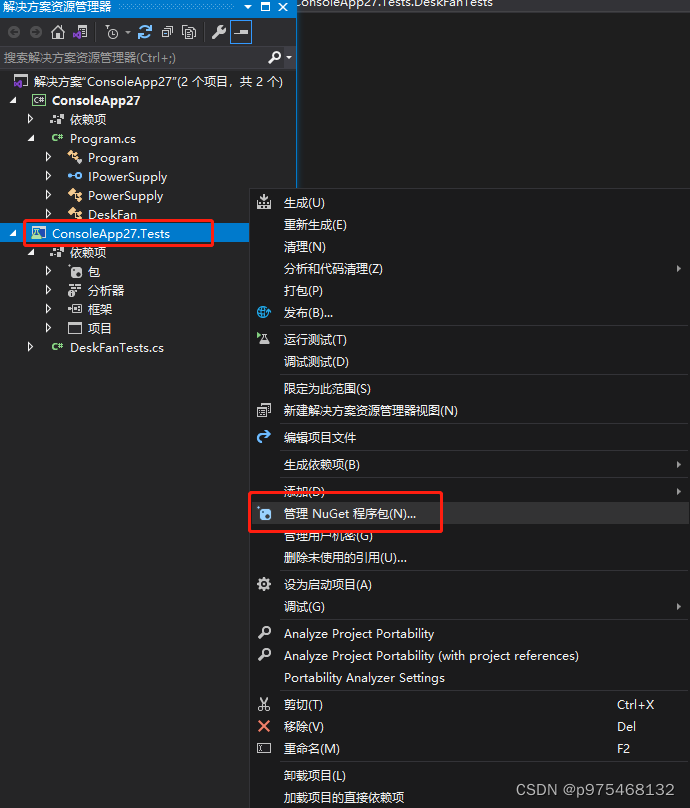Collapse all items in Solution Explorer
This screenshot has height=808, width=690.
click(167, 32)
